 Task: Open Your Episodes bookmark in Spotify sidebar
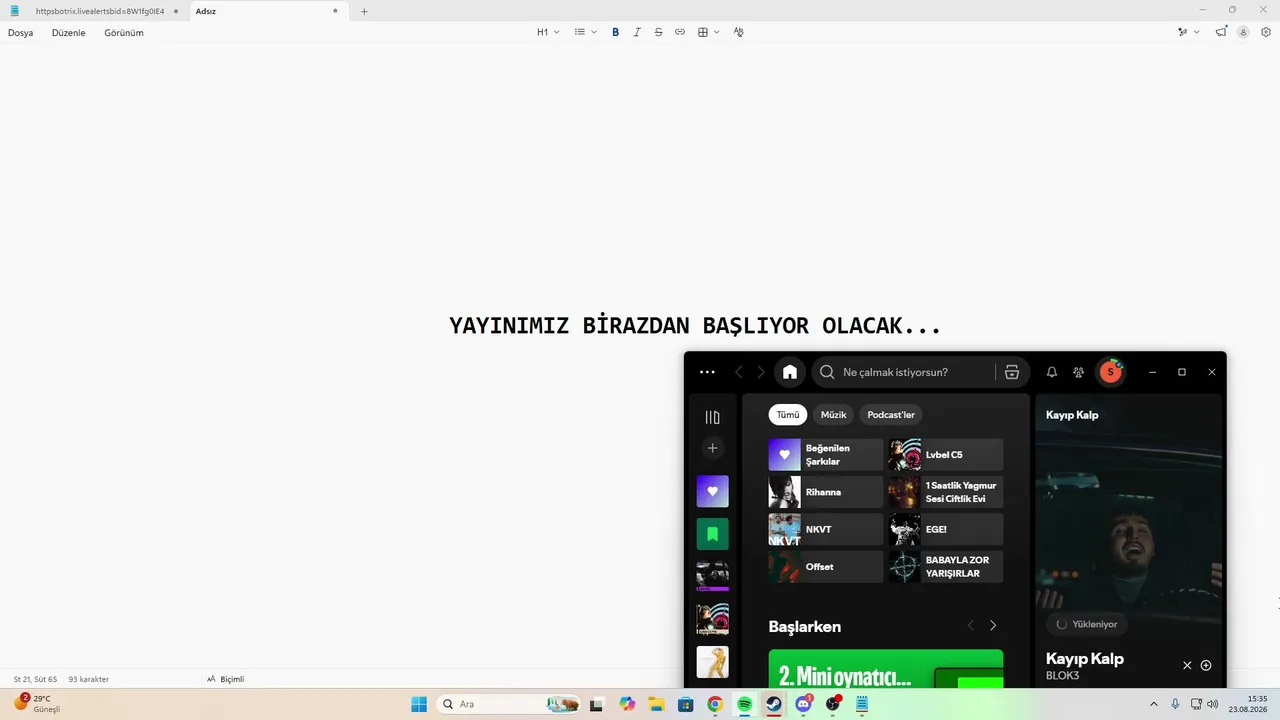click(713, 534)
